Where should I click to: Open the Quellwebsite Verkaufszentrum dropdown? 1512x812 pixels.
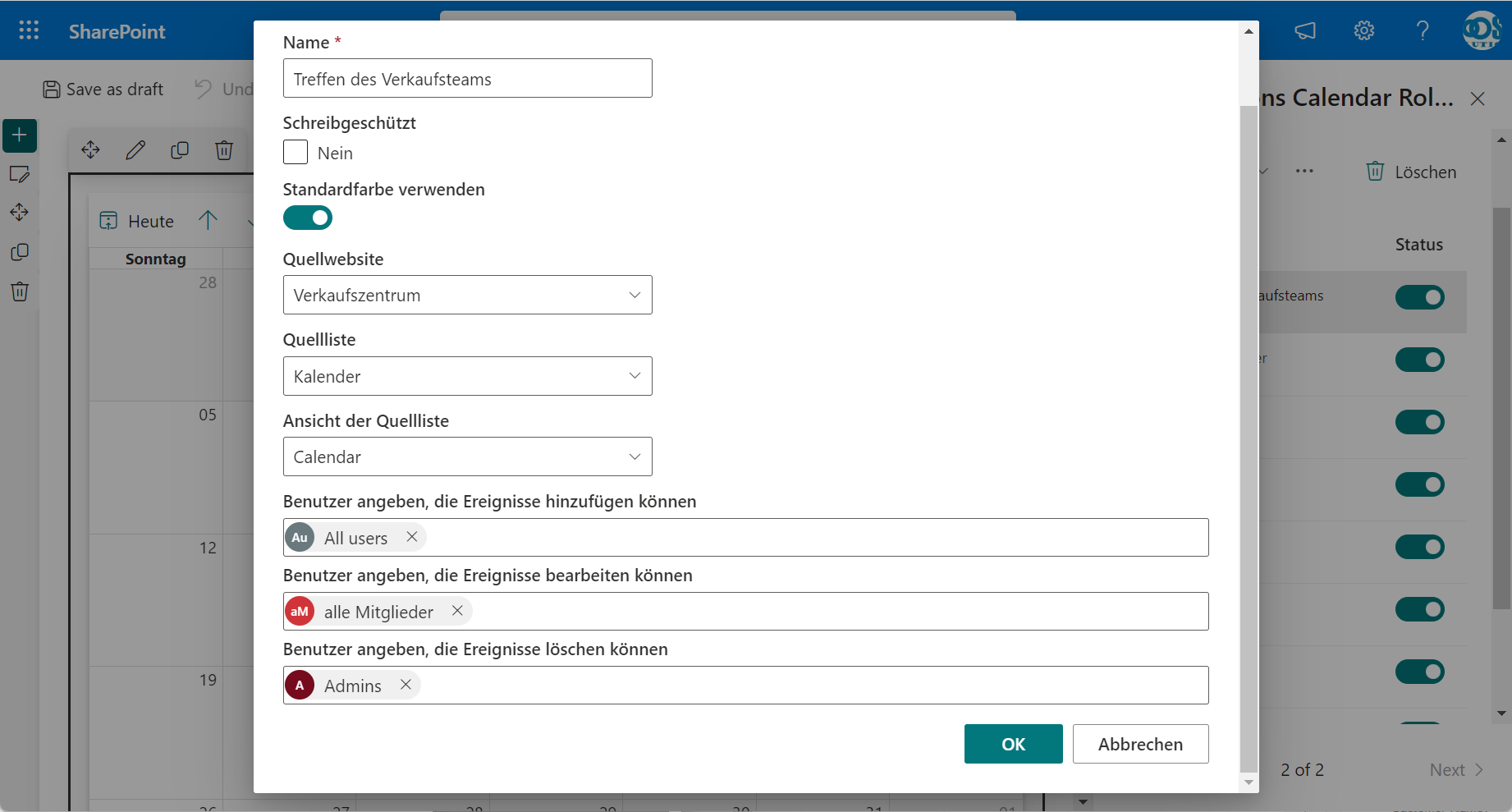(468, 295)
